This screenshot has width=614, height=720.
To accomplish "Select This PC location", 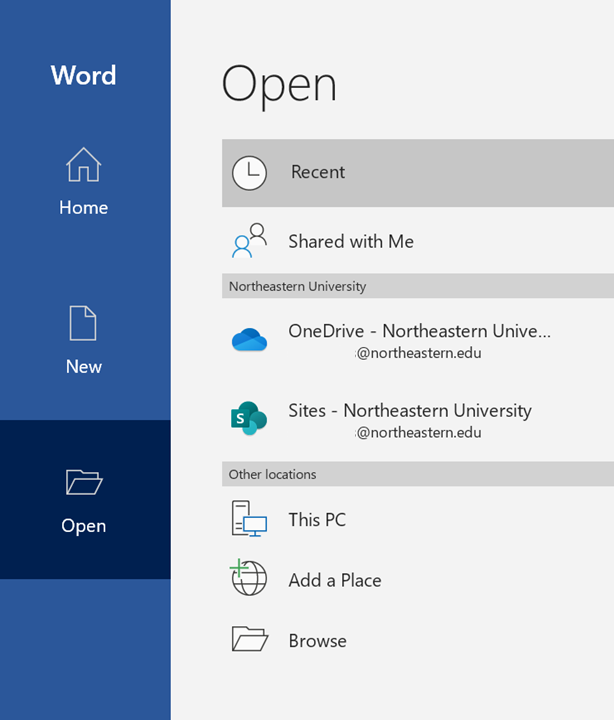I will (x=418, y=519).
